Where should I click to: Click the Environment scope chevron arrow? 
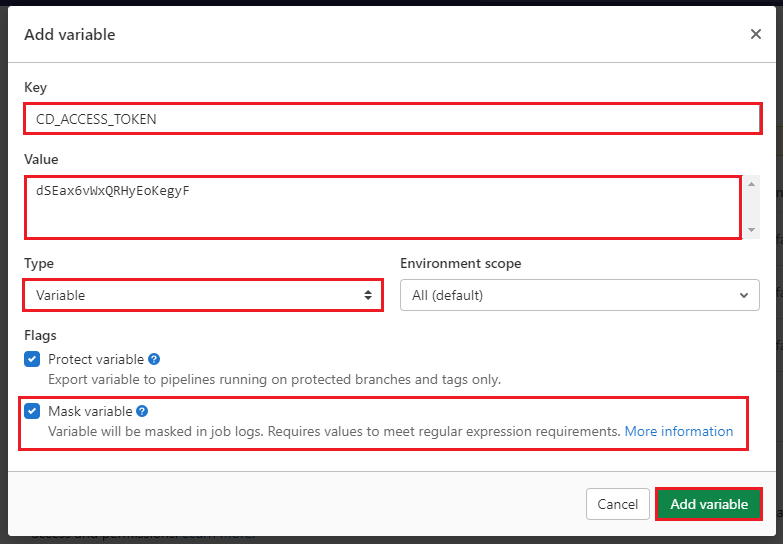pyautogui.click(x=743, y=295)
